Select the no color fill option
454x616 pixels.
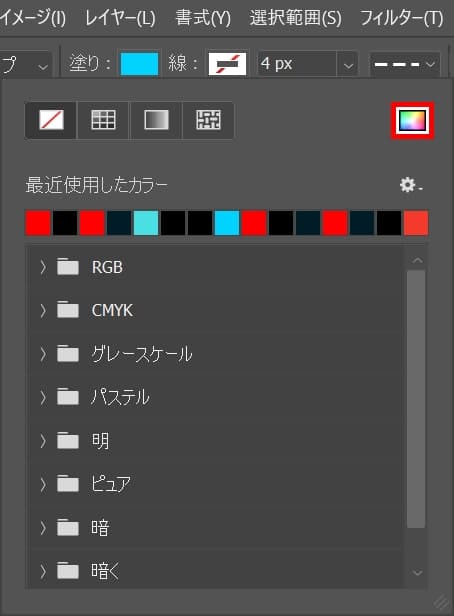51,120
